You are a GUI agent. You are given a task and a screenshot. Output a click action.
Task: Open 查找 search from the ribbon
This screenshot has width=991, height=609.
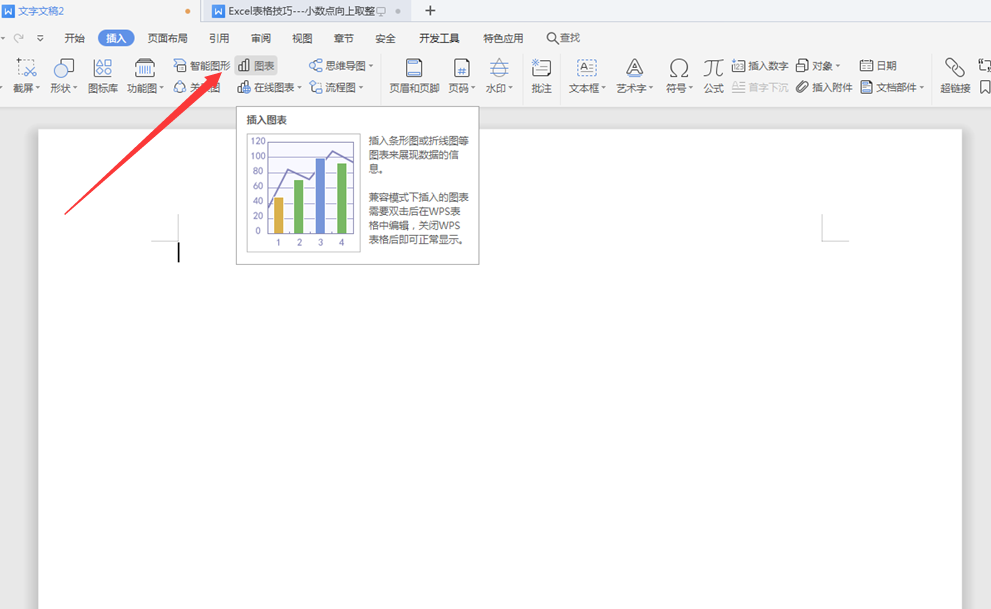(562, 37)
